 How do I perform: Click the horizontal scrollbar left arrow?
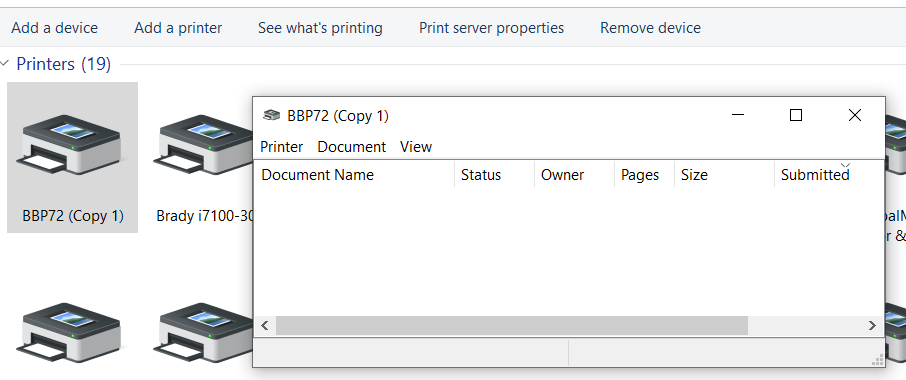tap(265, 326)
